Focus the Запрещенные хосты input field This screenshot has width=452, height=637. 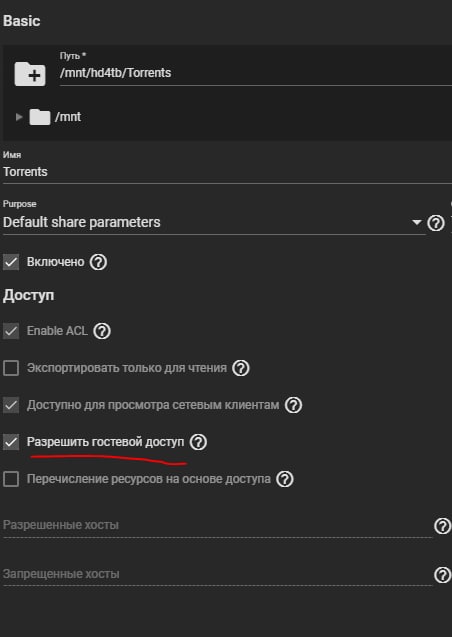pos(217,574)
